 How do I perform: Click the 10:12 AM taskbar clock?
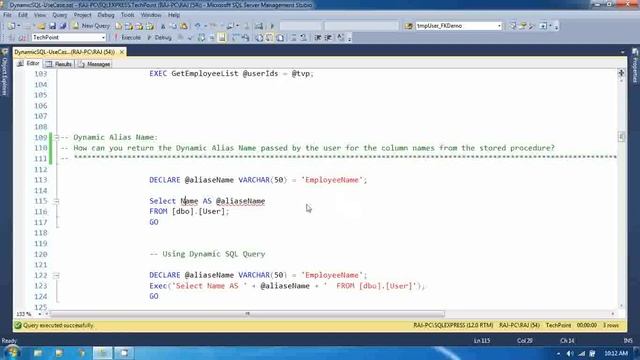[x=616, y=353]
